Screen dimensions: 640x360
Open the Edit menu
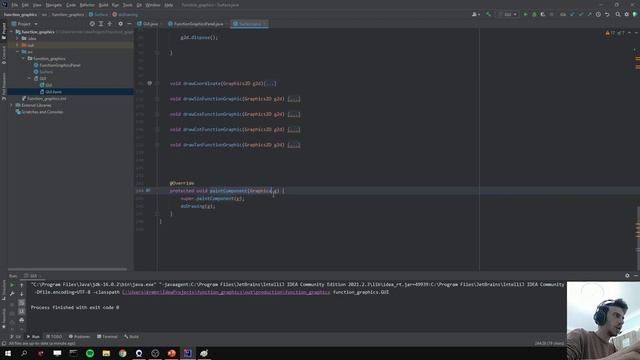(x=25, y=5)
